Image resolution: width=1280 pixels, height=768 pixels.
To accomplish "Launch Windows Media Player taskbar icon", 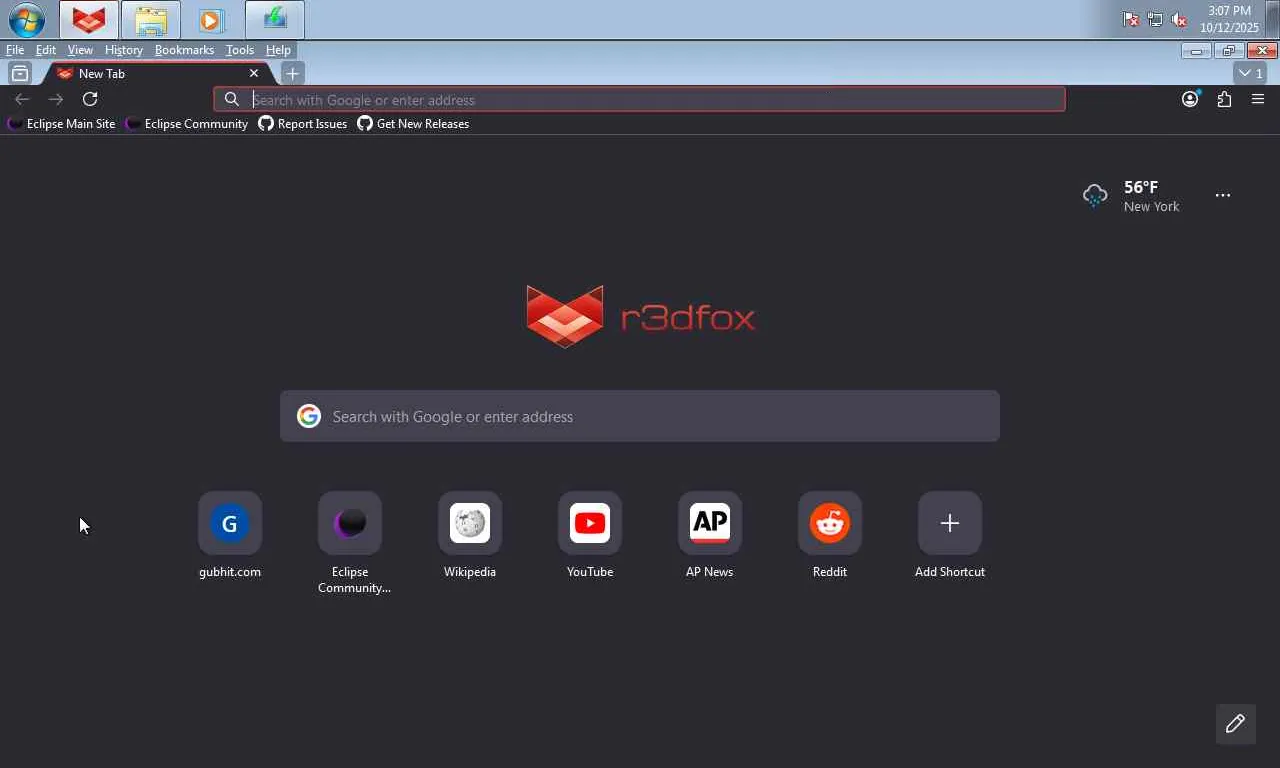I will click(x=210, y=20).
